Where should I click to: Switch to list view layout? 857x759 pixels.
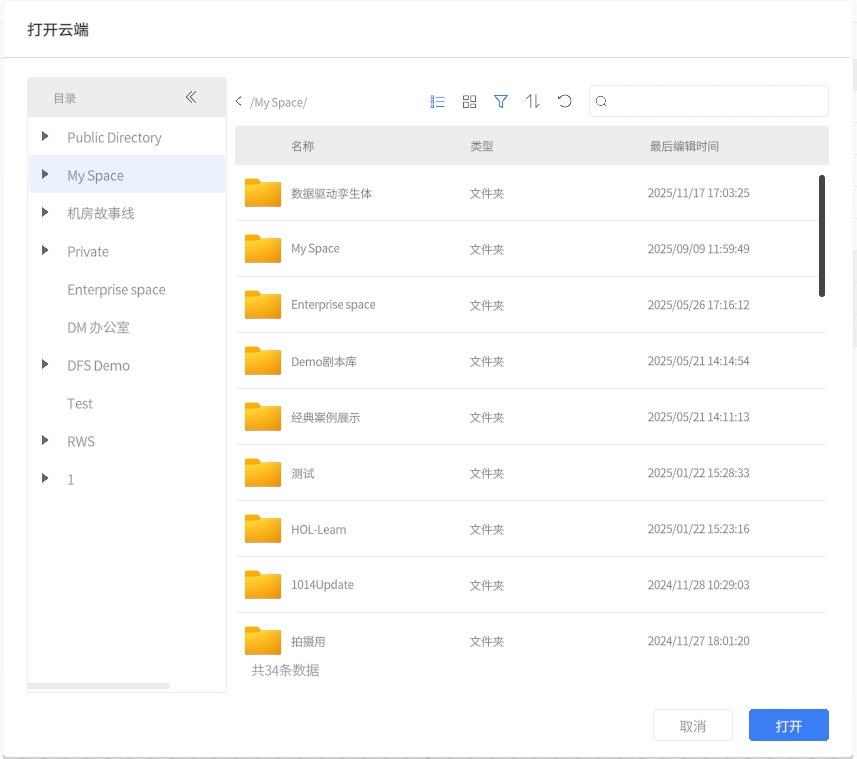click(437, 101)
